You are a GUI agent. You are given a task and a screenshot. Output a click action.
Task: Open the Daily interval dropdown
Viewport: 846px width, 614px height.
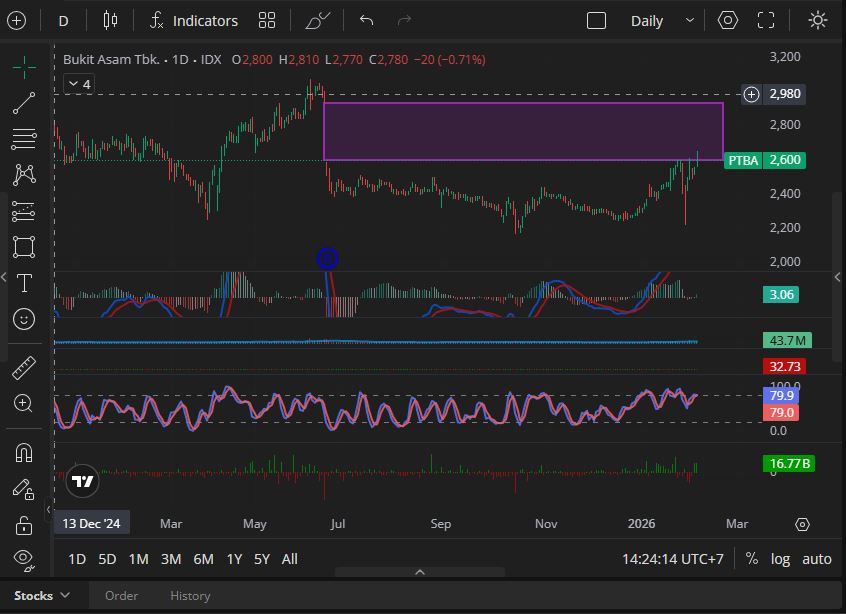pyautogui.click(x=661, y=20)
